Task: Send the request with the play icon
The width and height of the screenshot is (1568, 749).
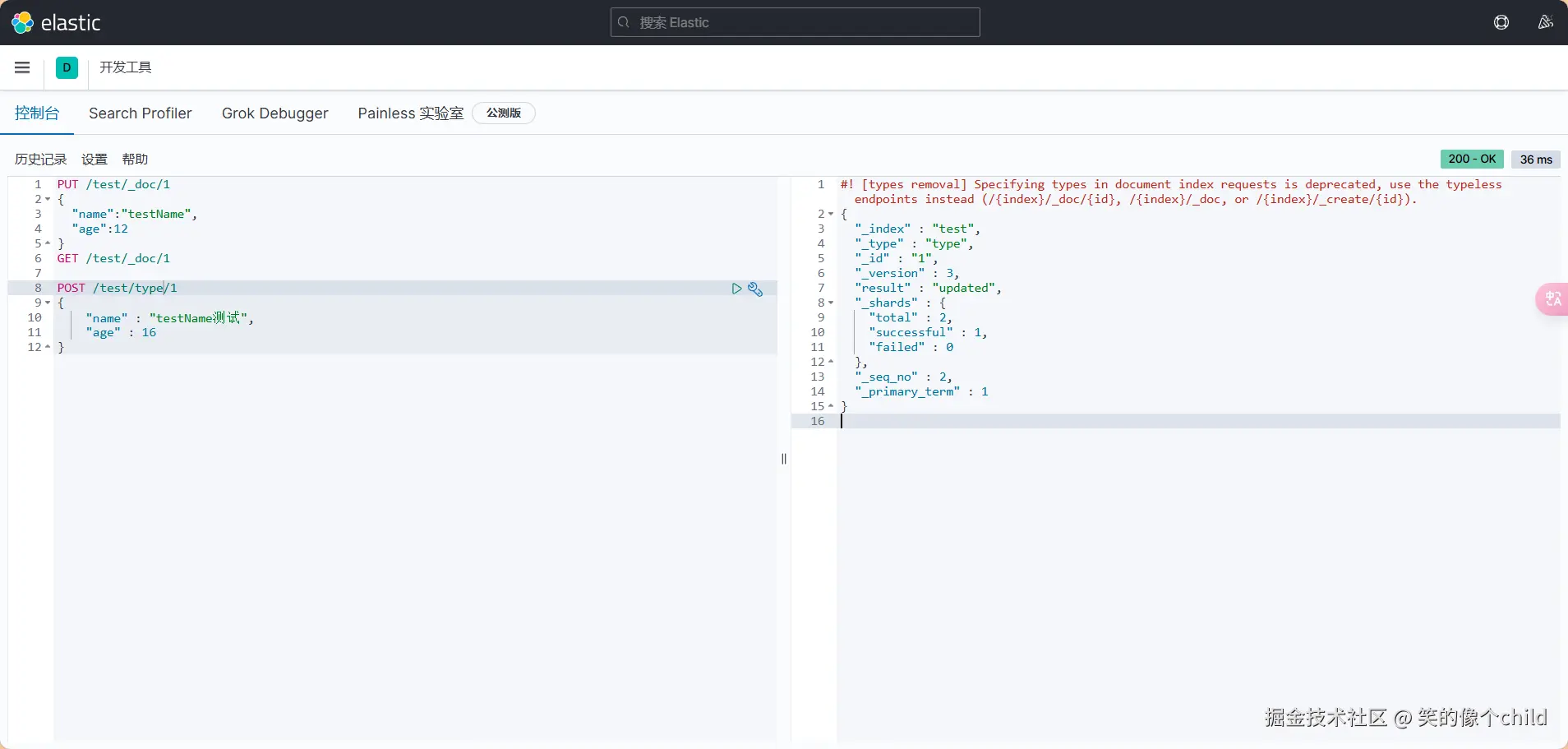Action: [x=736, y=289]
